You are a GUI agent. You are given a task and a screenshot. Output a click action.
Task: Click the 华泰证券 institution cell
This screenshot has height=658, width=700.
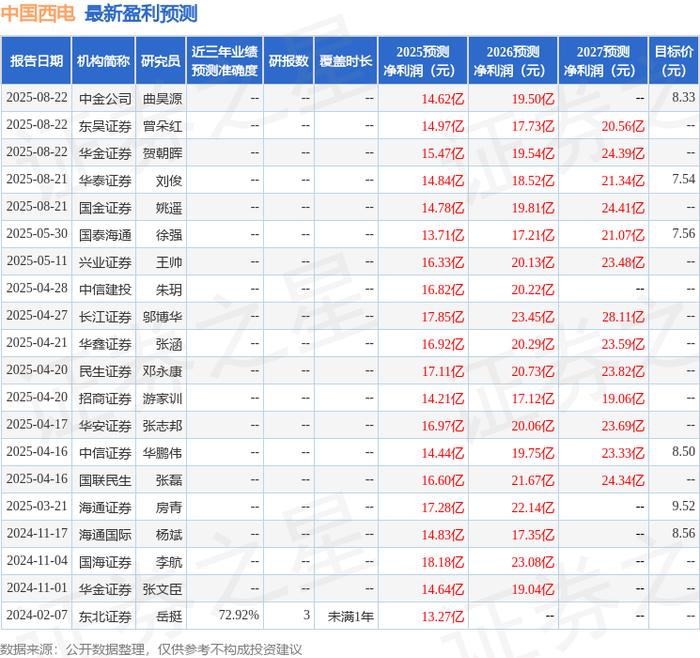pyautogui.click(x=105, y=180)
